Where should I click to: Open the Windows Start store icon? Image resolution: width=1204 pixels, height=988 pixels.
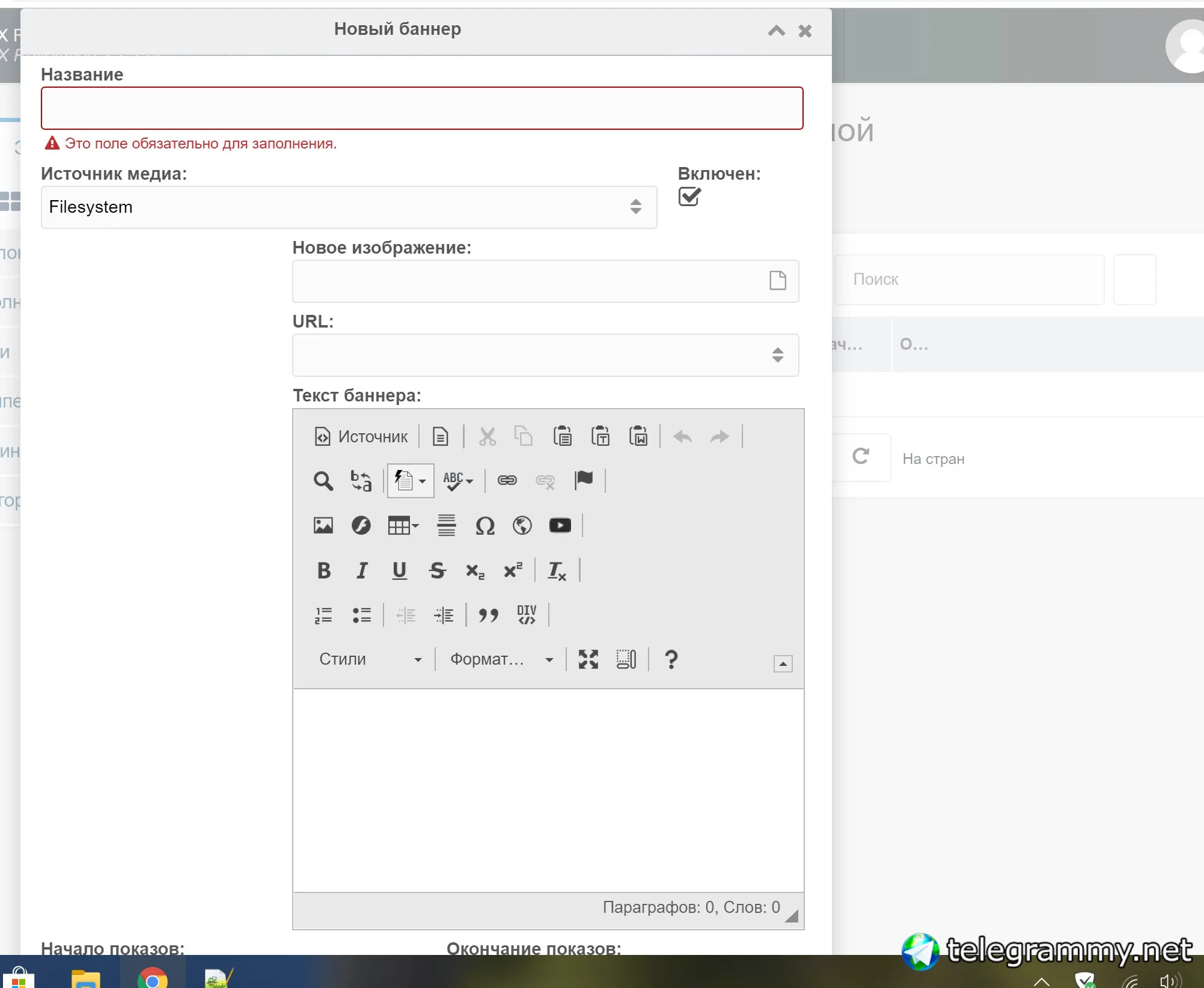18,978
